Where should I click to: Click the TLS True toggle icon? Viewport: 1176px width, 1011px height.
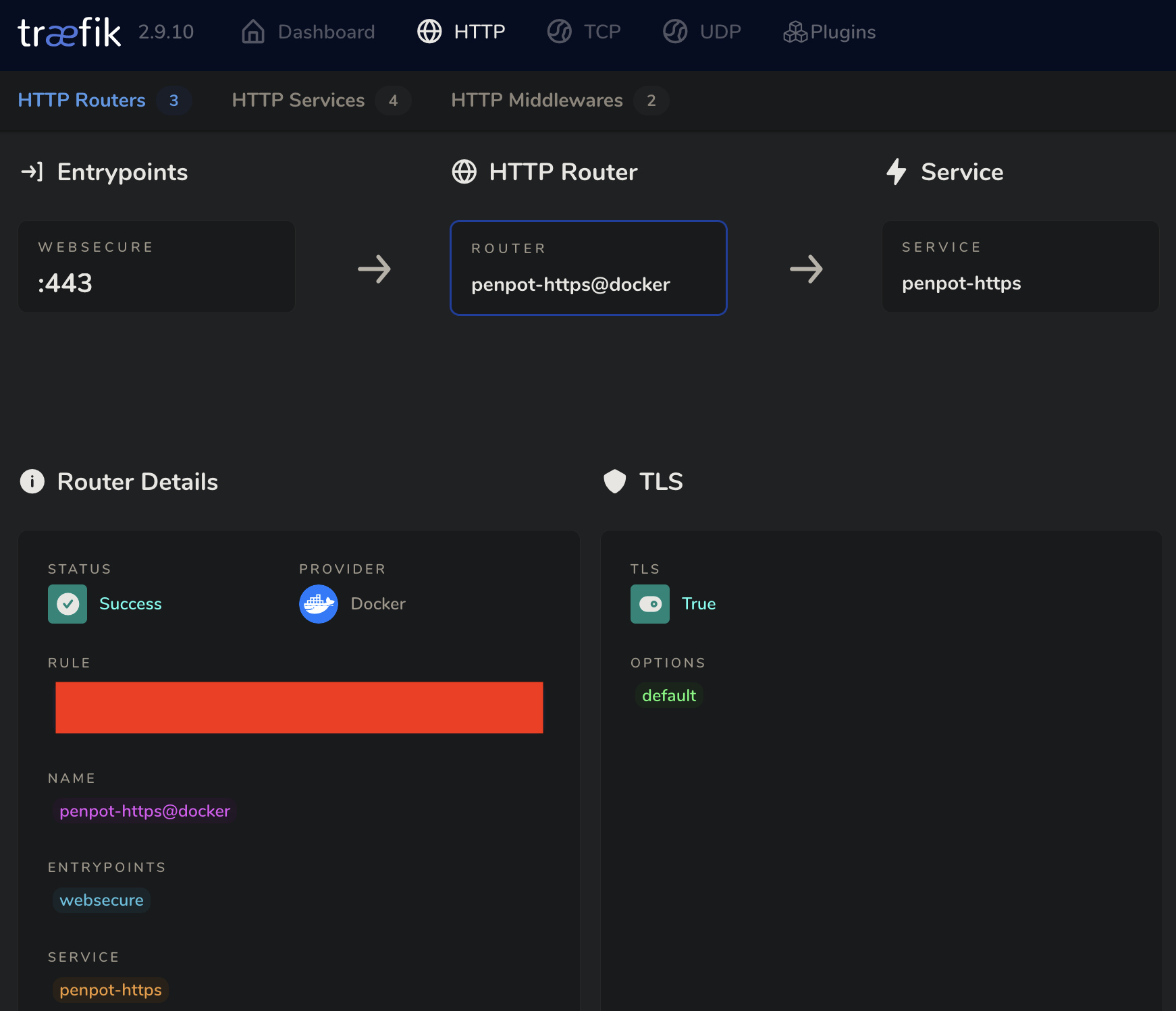(x=650, y=604)
